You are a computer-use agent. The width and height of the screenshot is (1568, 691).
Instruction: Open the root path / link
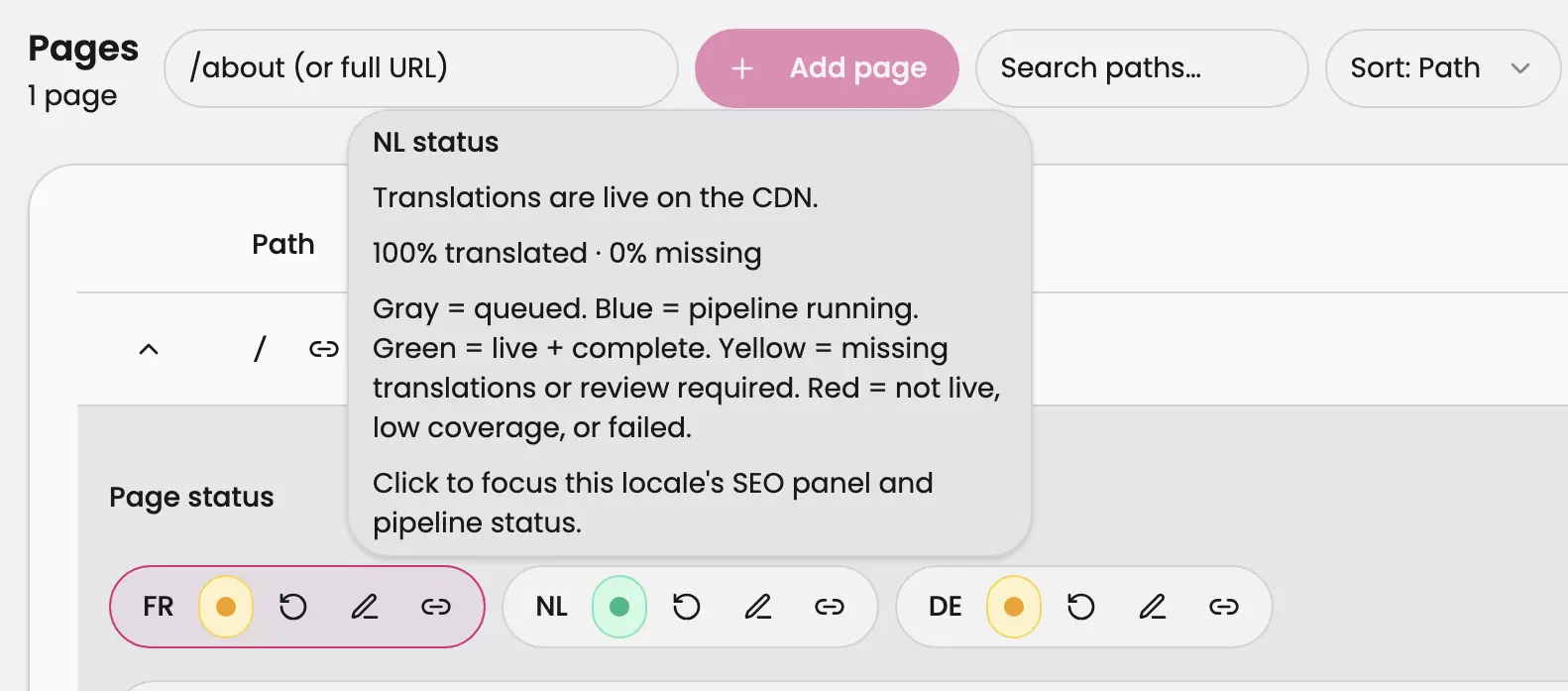[x=259, y=348]
